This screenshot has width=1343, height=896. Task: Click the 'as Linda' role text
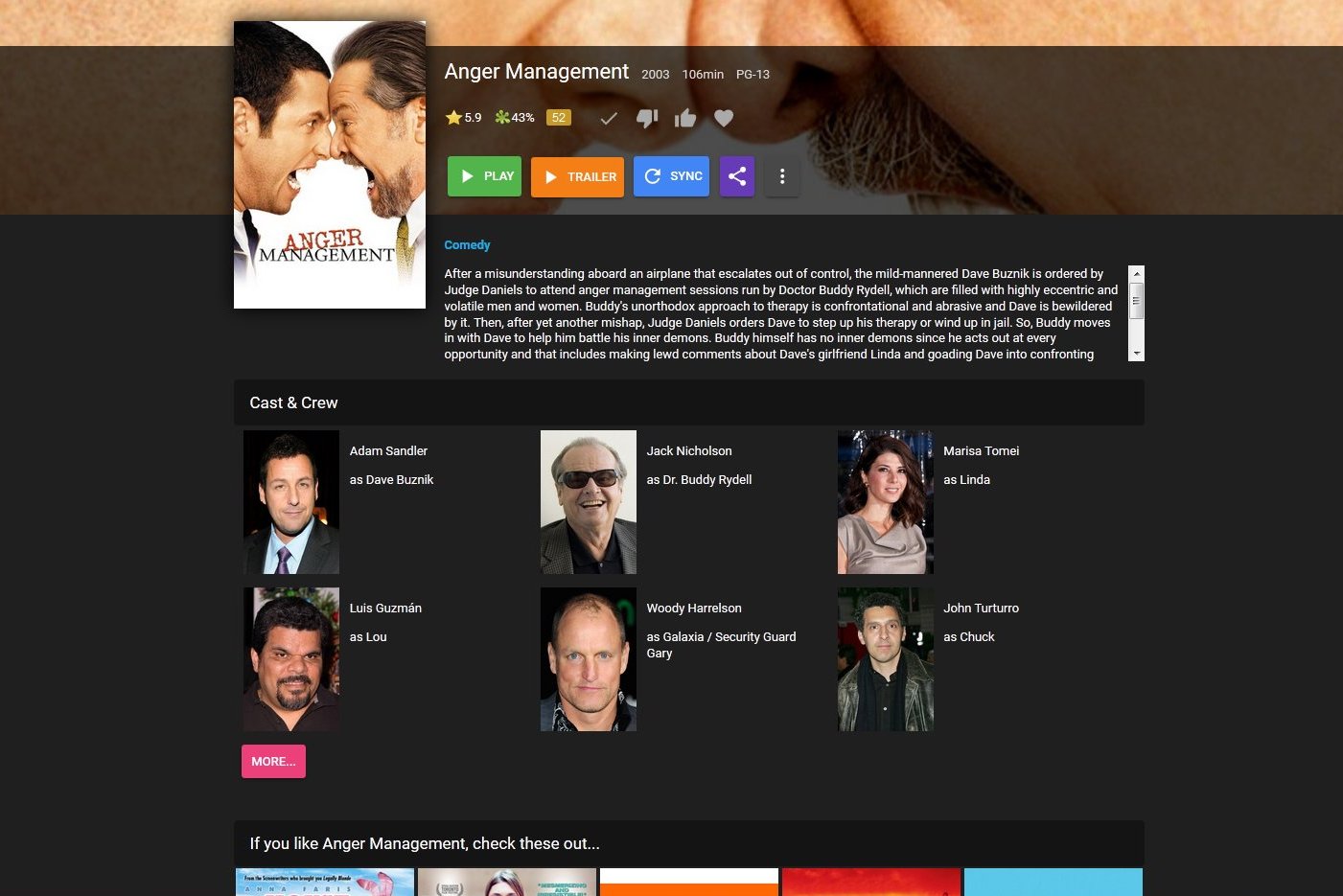pyautogui.click(x=966, y=480)
